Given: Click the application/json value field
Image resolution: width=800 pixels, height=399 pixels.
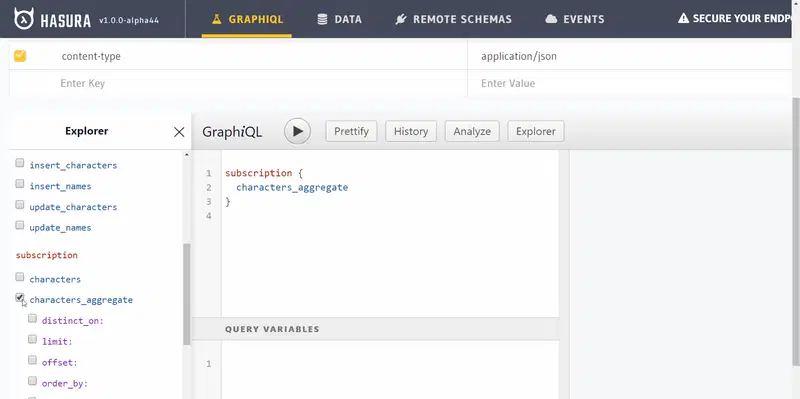Looking at the screenshot, I should coord(630,56).
